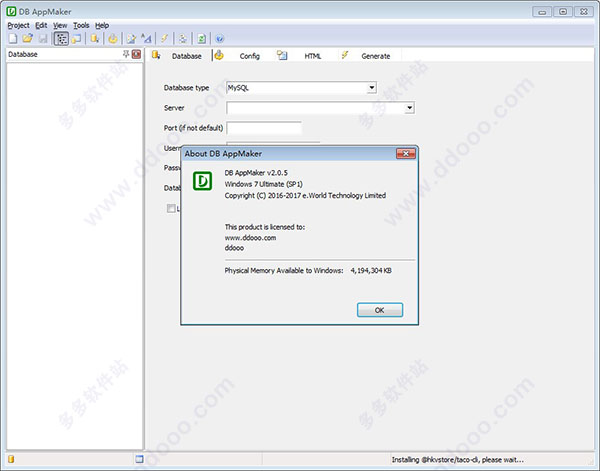Image resolution: width=600 pixels, height=471 pixels.
Task: Click the 'ddooo' licensee name line
Action: pyautogui.click(x=234, y=248)
